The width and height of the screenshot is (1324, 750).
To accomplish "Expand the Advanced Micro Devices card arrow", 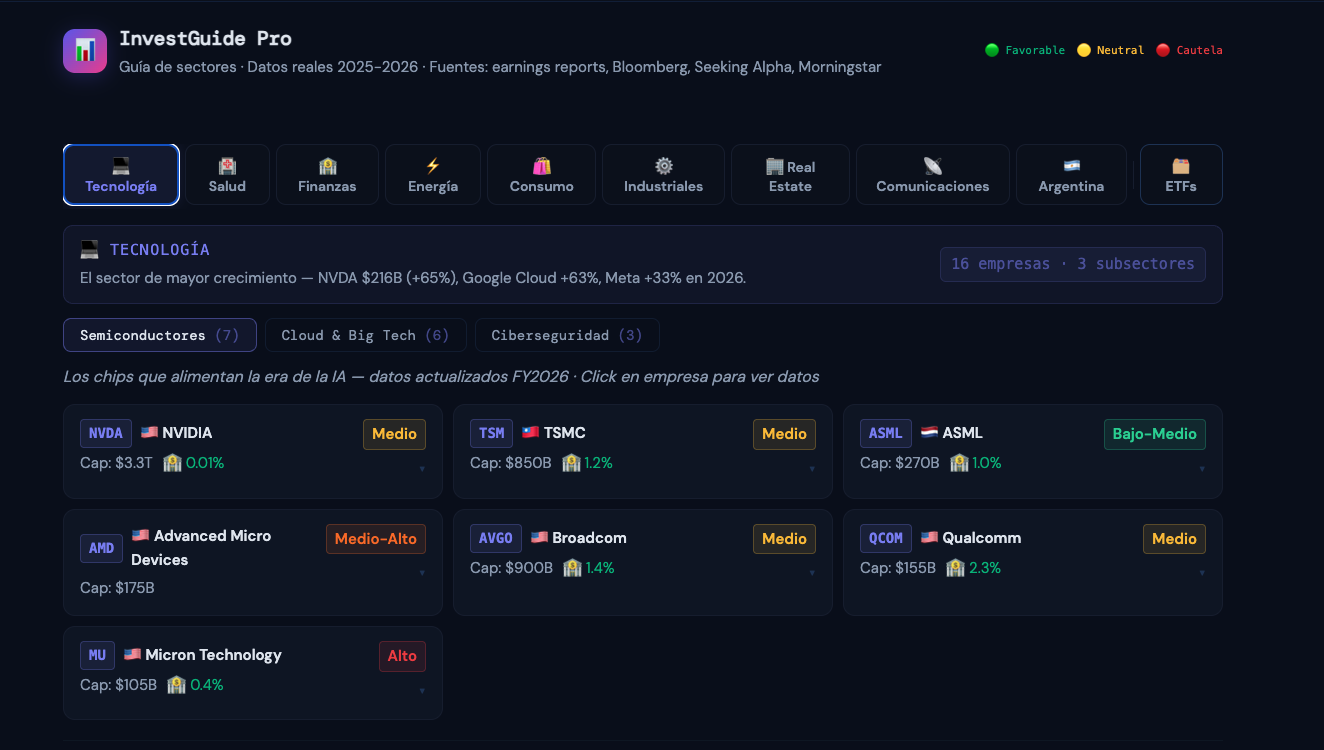I will [422, 573].
